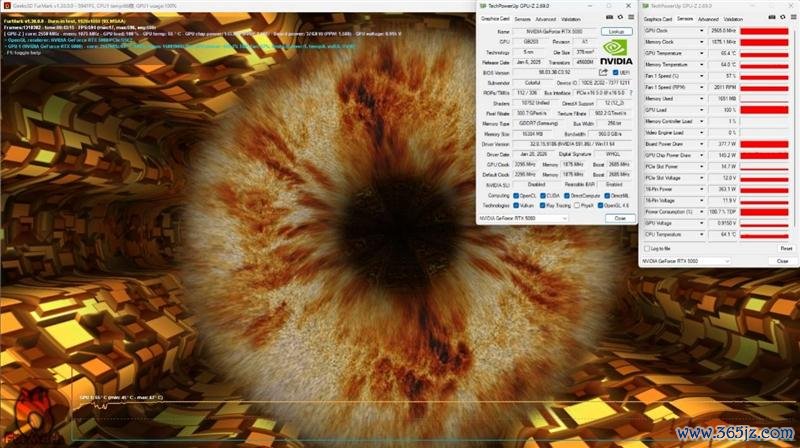
Task: Click the Lookup button
Action: [616, 32]
